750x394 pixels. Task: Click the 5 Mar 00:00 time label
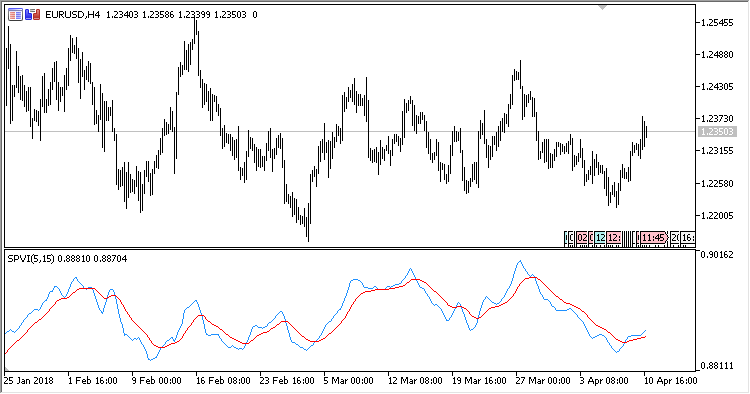pyautogui.click(x=348, y=381)
